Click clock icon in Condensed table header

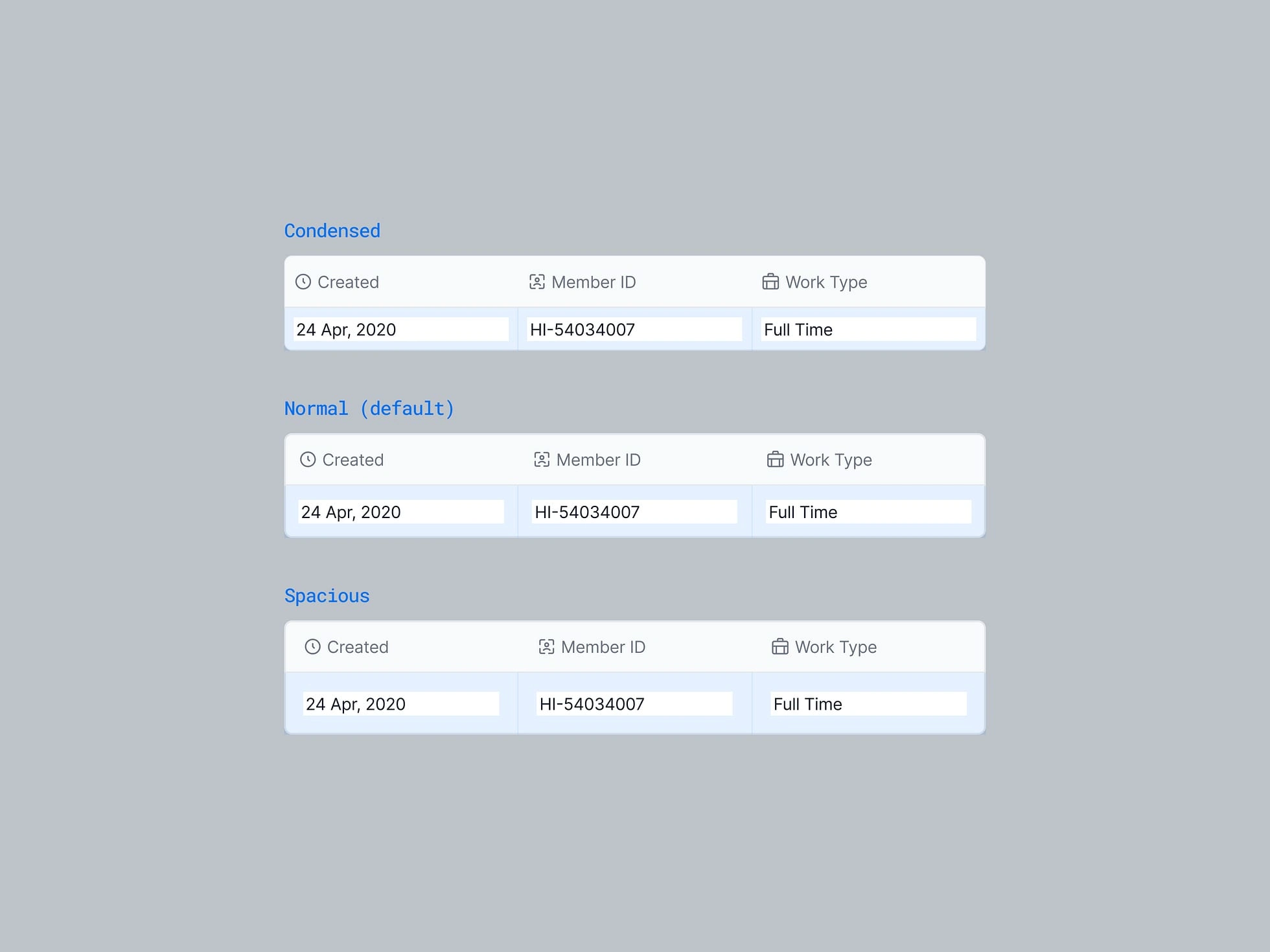303,282
